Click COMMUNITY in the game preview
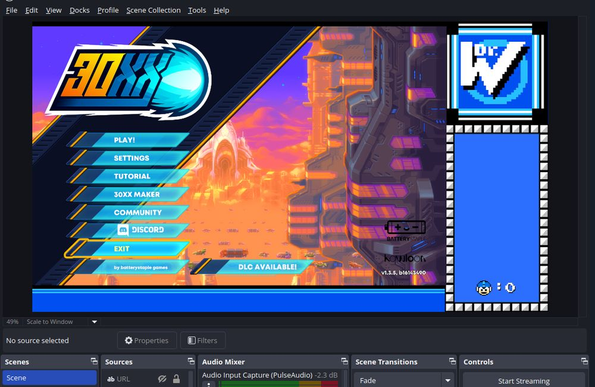 pos(129,212)
